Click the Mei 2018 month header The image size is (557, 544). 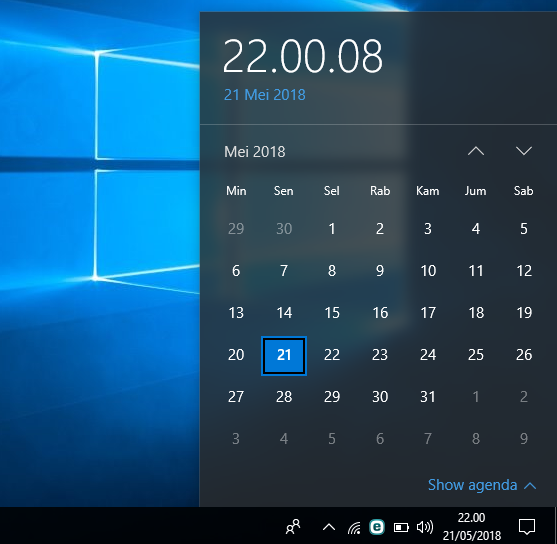click(x=255, y=152)
